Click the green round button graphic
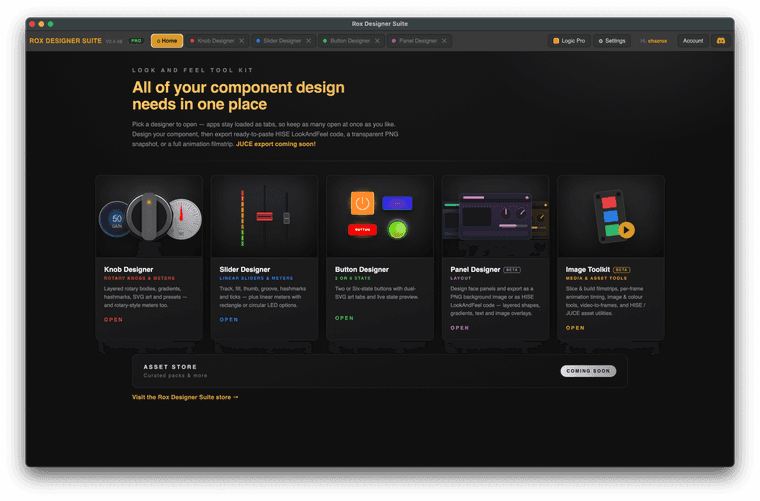The width and height of the screenshot is (760, 501). (397, 229)
